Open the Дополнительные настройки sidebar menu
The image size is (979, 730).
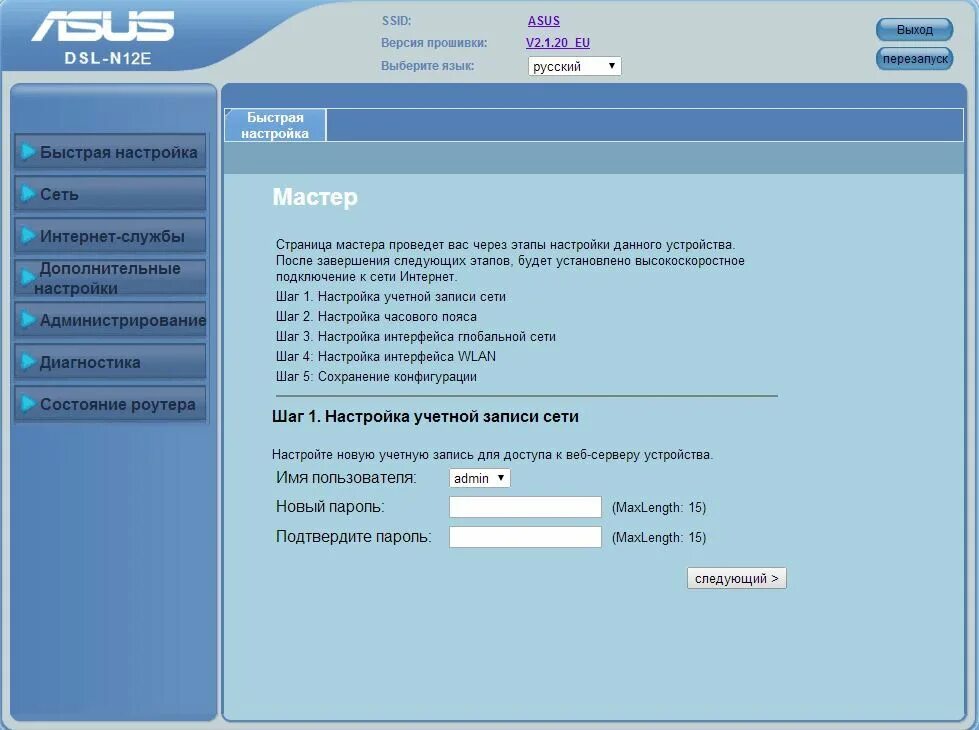tap(111, 278)
